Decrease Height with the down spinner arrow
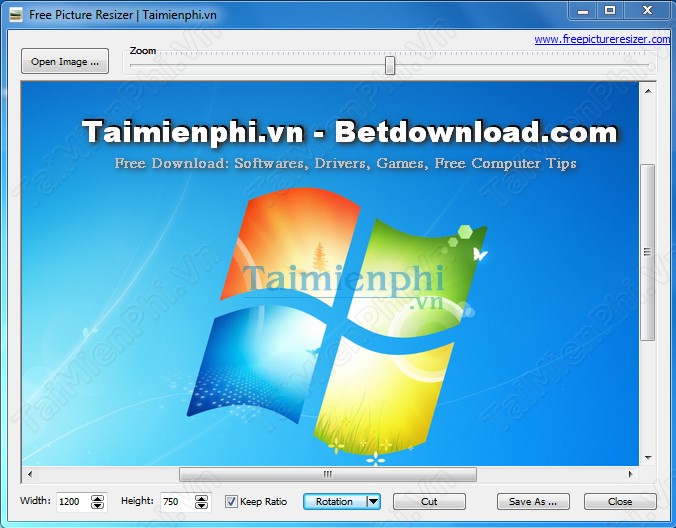 [x=202, y=506]
